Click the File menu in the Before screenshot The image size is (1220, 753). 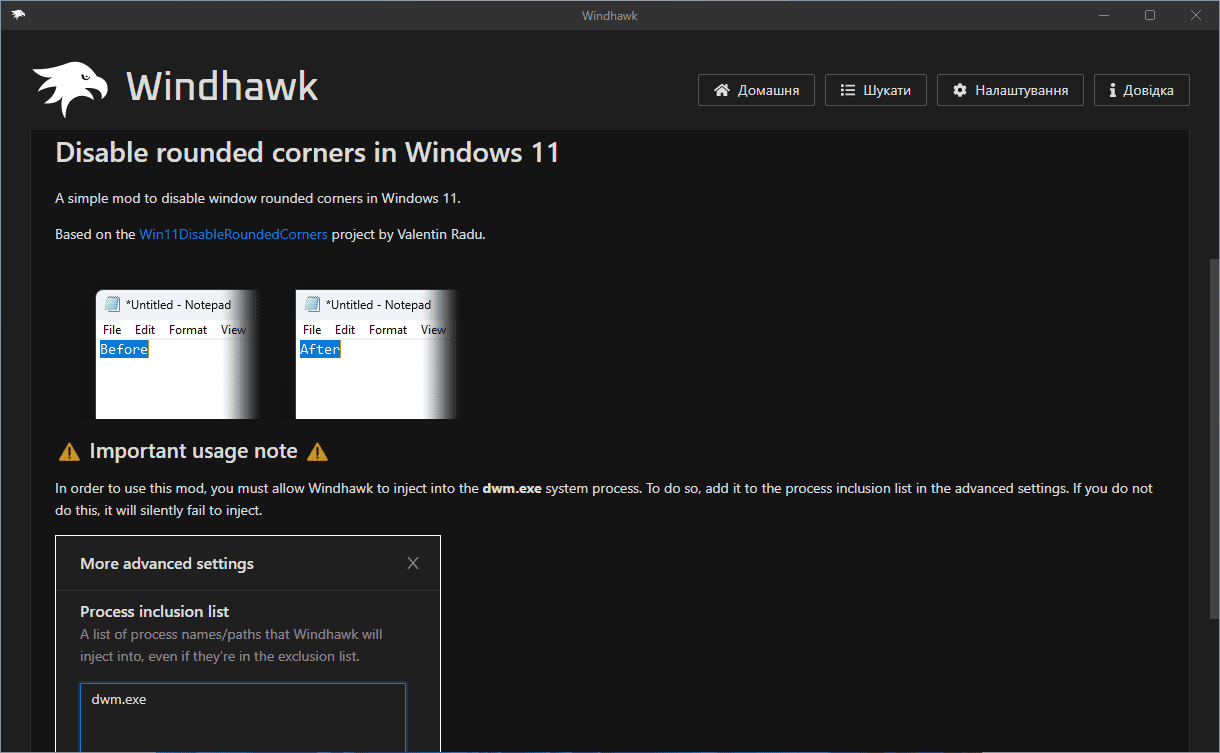(x=112, y=329)
